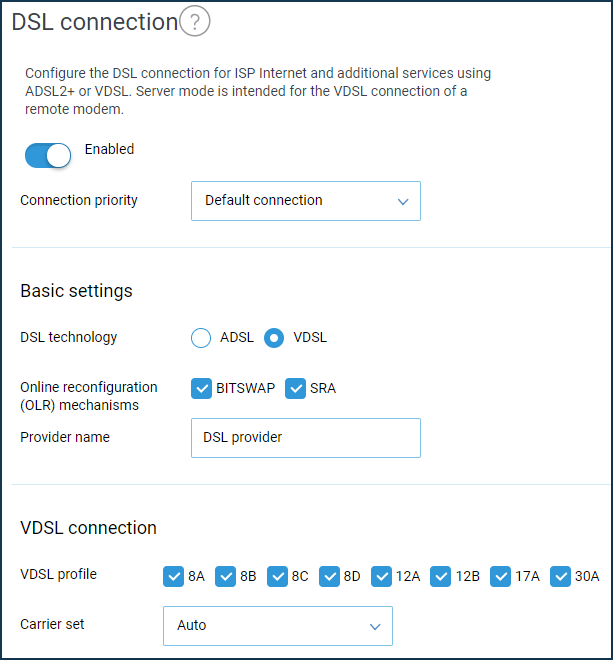Click the Enabled label text
The height and width of the screenshot is (660, 613).
109,149
